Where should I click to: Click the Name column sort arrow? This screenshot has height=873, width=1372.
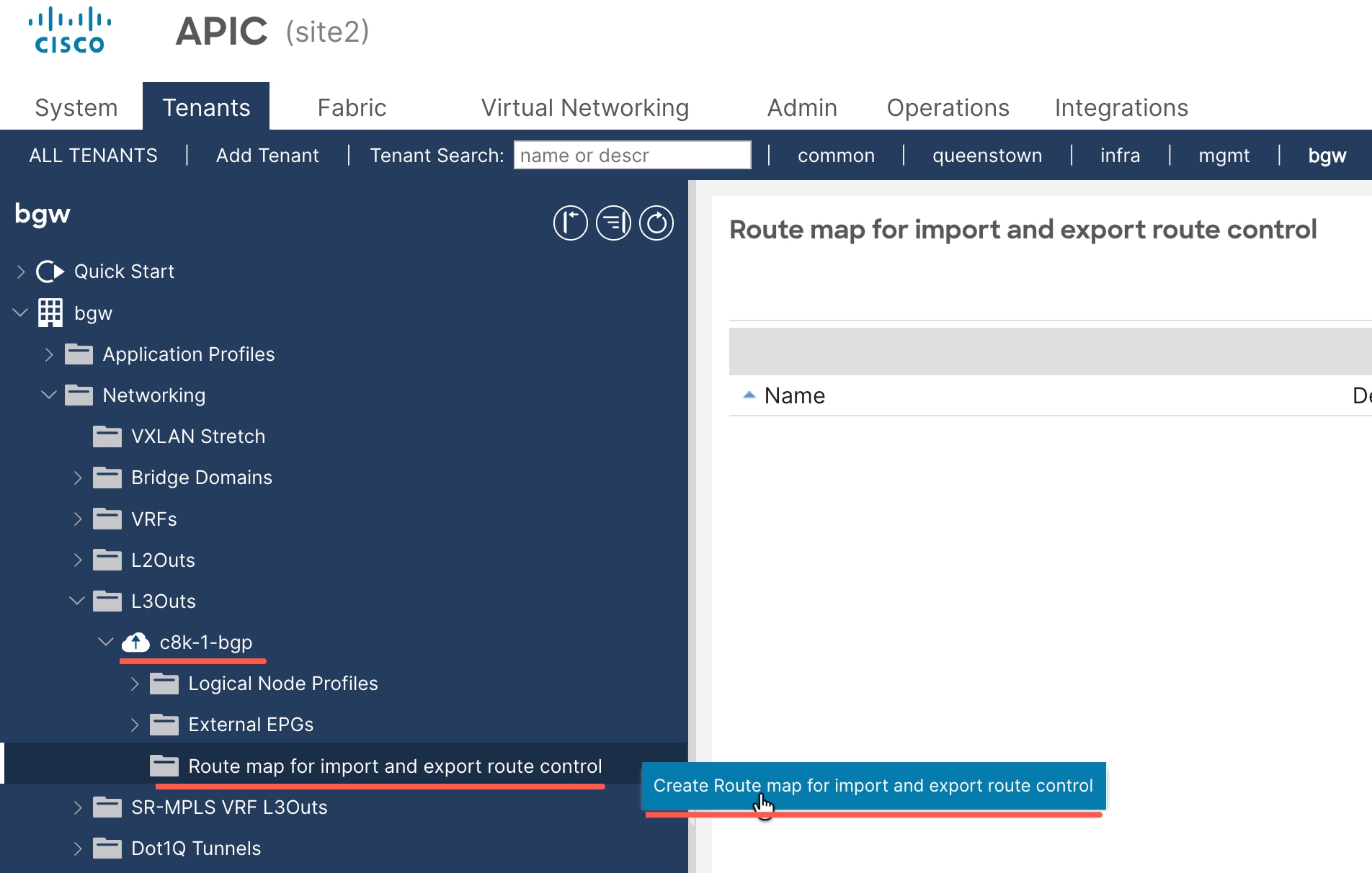point(749,395)
